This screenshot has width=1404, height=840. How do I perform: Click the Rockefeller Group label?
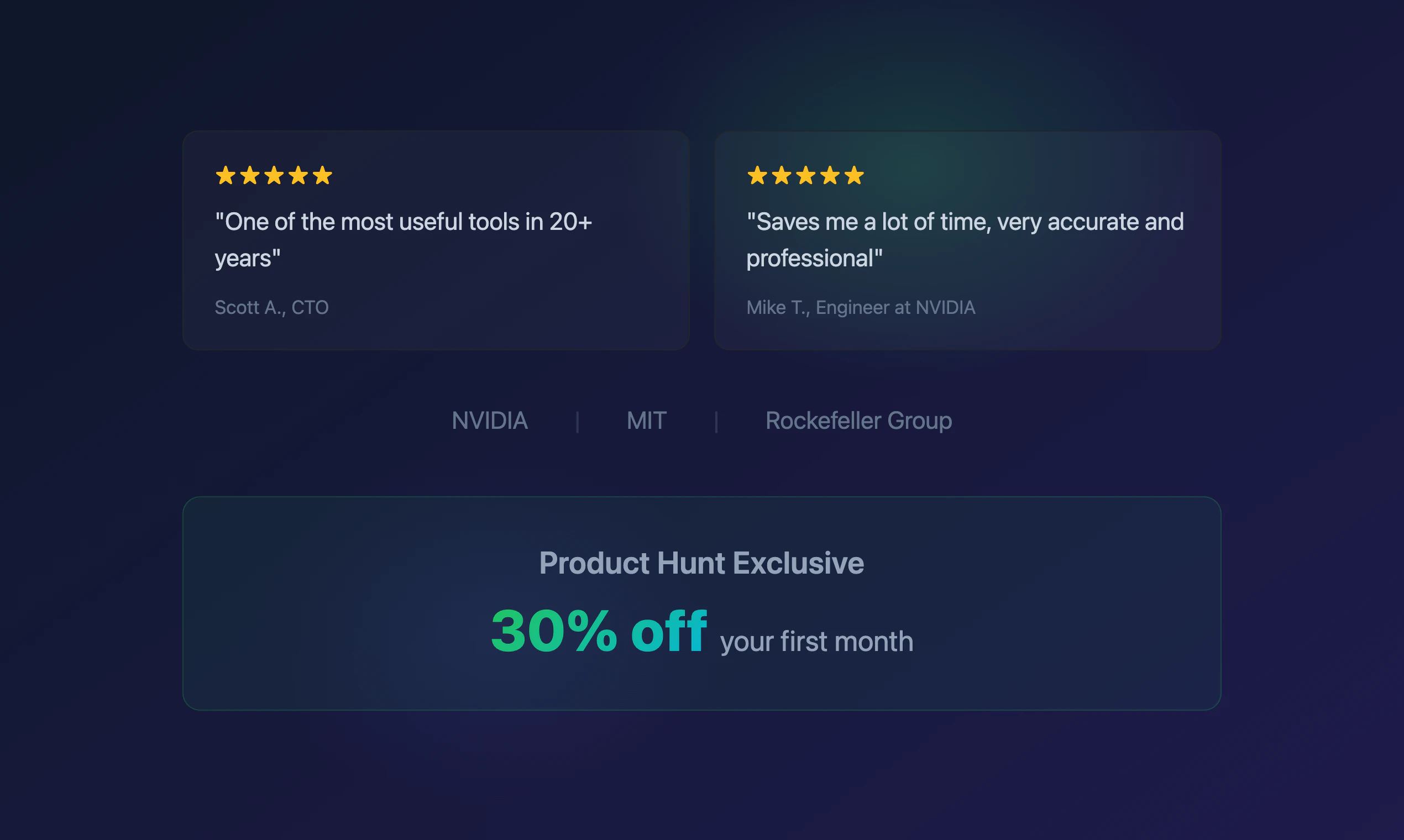pos(858,421)
